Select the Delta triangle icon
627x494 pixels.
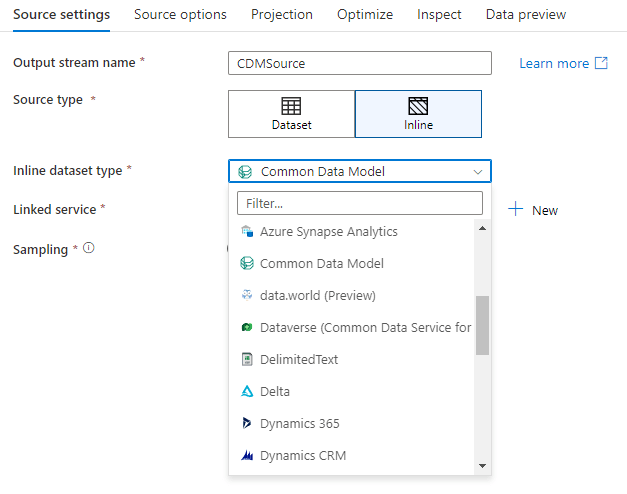(247, 392)
